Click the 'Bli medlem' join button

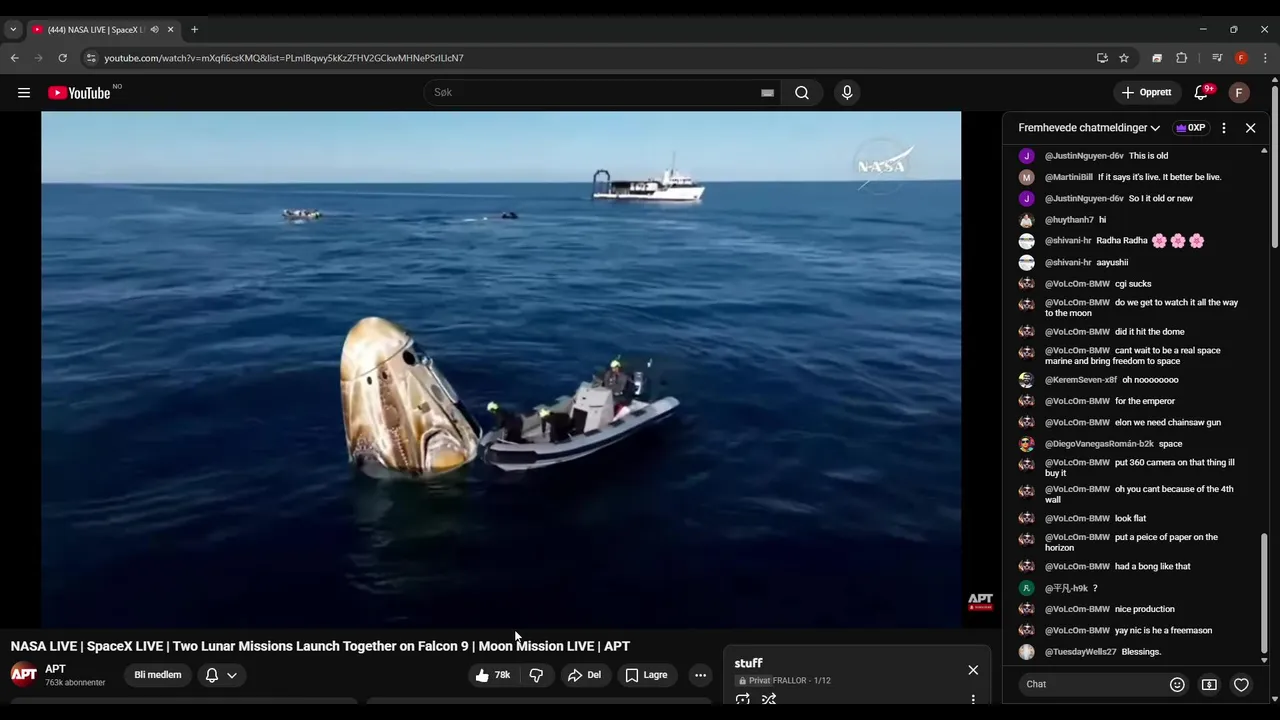[x=158, y=675]
